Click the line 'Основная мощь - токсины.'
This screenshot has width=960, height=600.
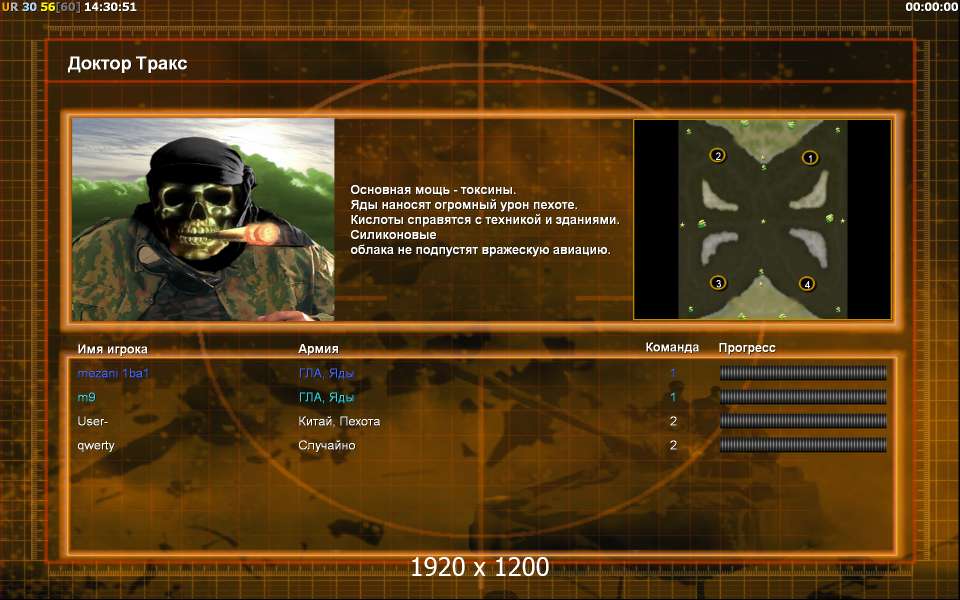tap(433, 190)
